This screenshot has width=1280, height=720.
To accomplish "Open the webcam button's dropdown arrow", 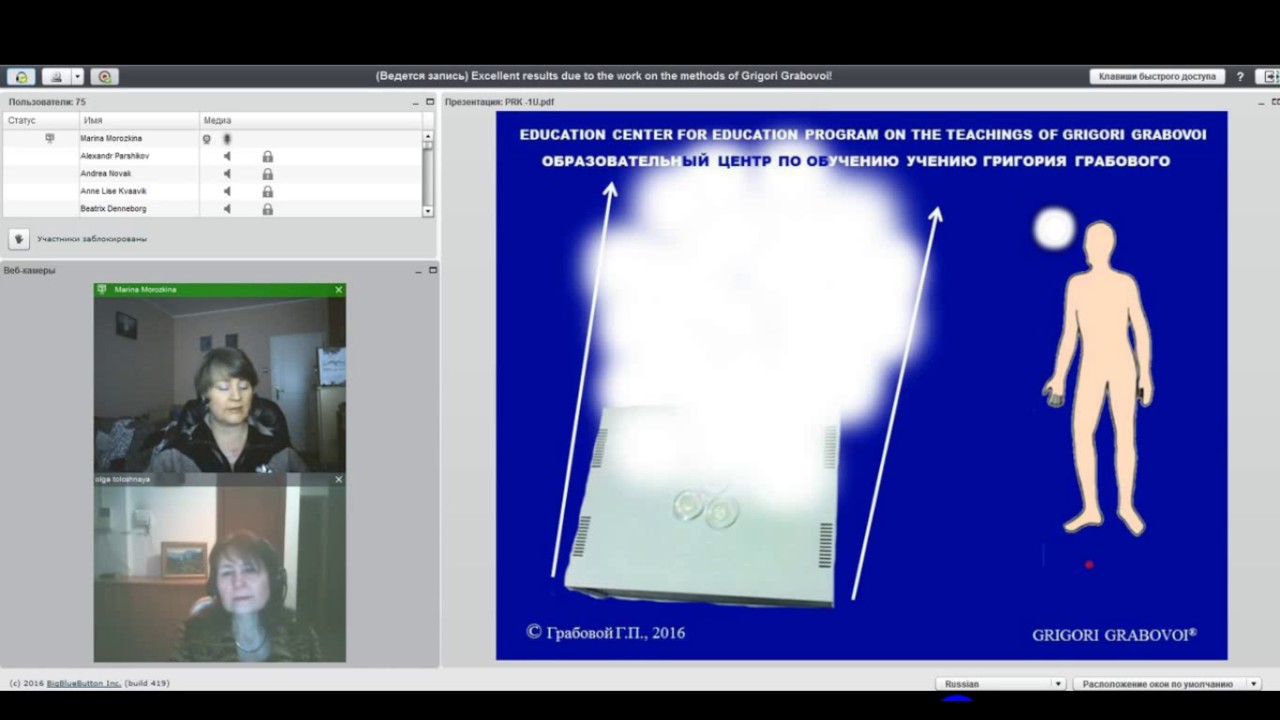I will click(x=77, y=76).
